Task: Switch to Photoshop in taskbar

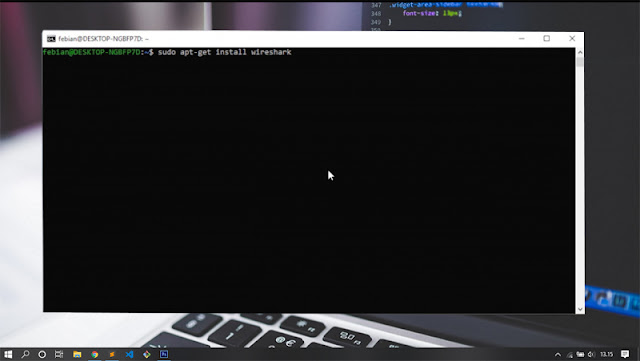Action: (164, 354)
